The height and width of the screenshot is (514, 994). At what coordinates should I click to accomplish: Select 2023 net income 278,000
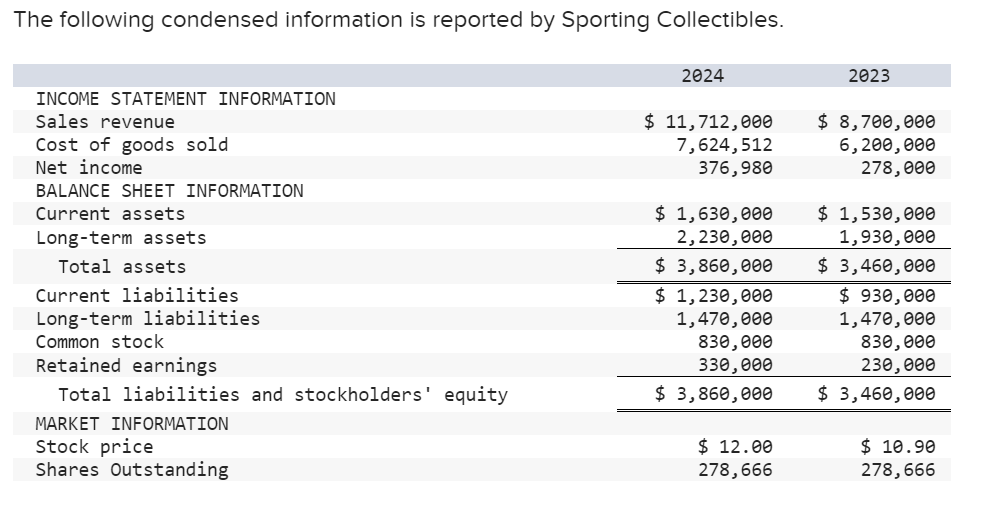click(x=898, y=168)
